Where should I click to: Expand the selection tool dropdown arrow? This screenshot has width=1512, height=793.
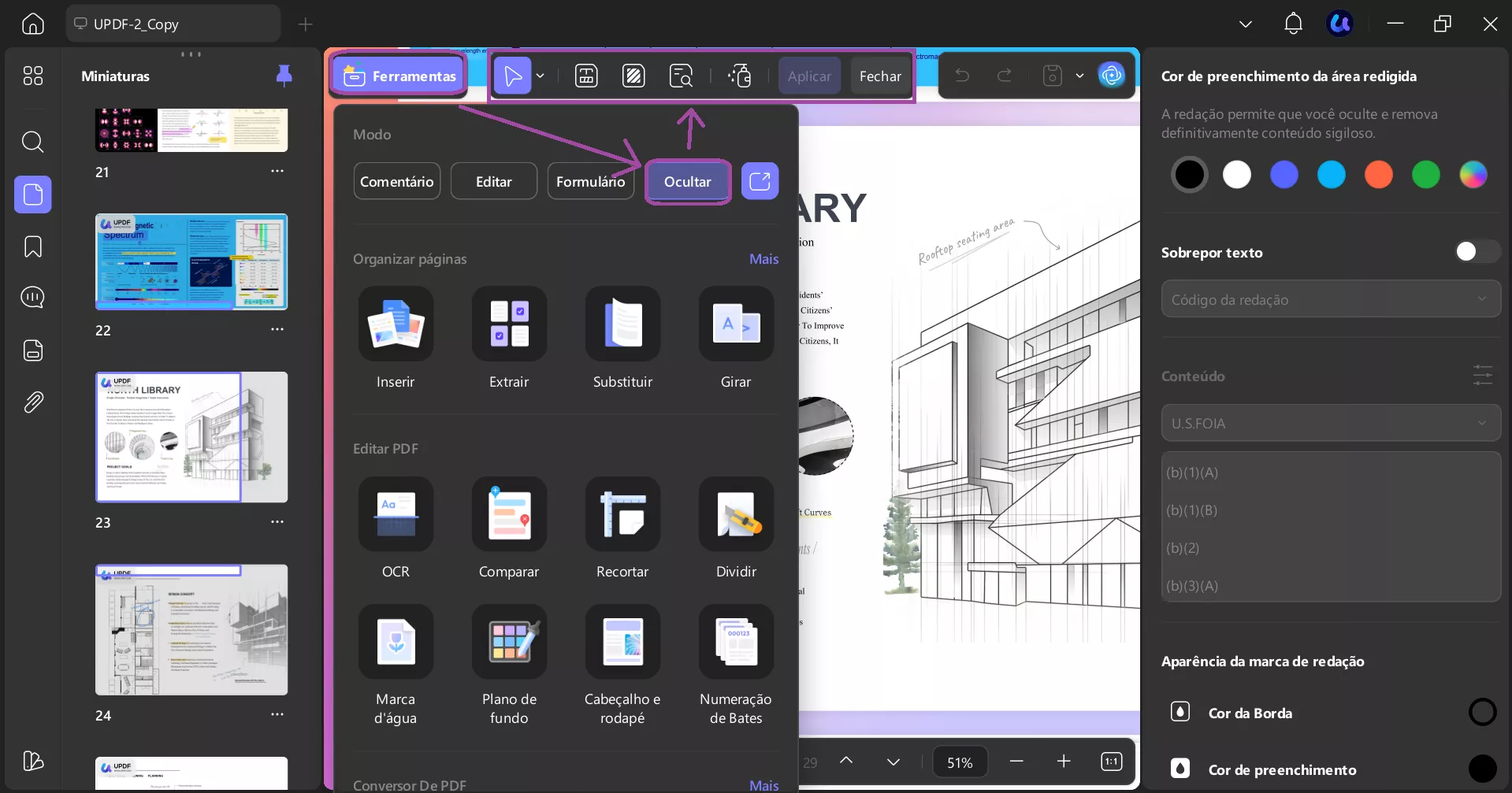(541, 76)
